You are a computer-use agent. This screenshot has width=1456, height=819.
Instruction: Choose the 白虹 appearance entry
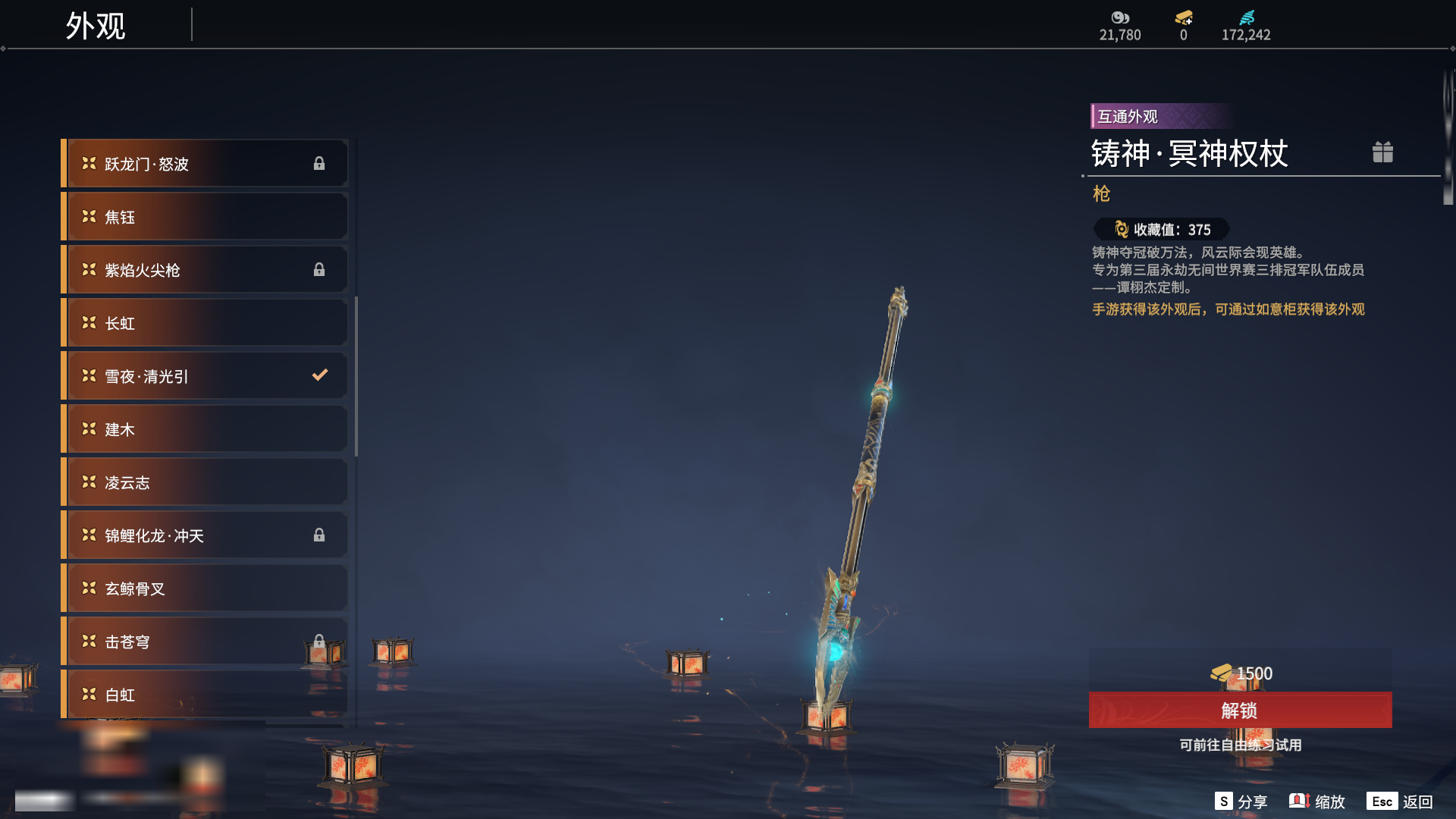click(x=205, y=695)
